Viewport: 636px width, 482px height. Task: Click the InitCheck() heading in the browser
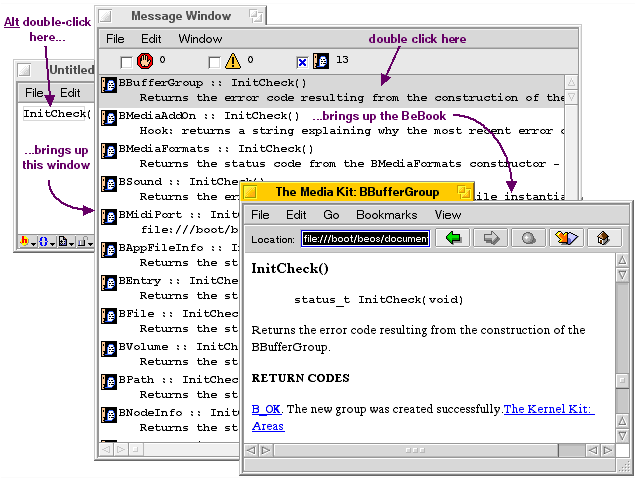[x=290, y=269]
